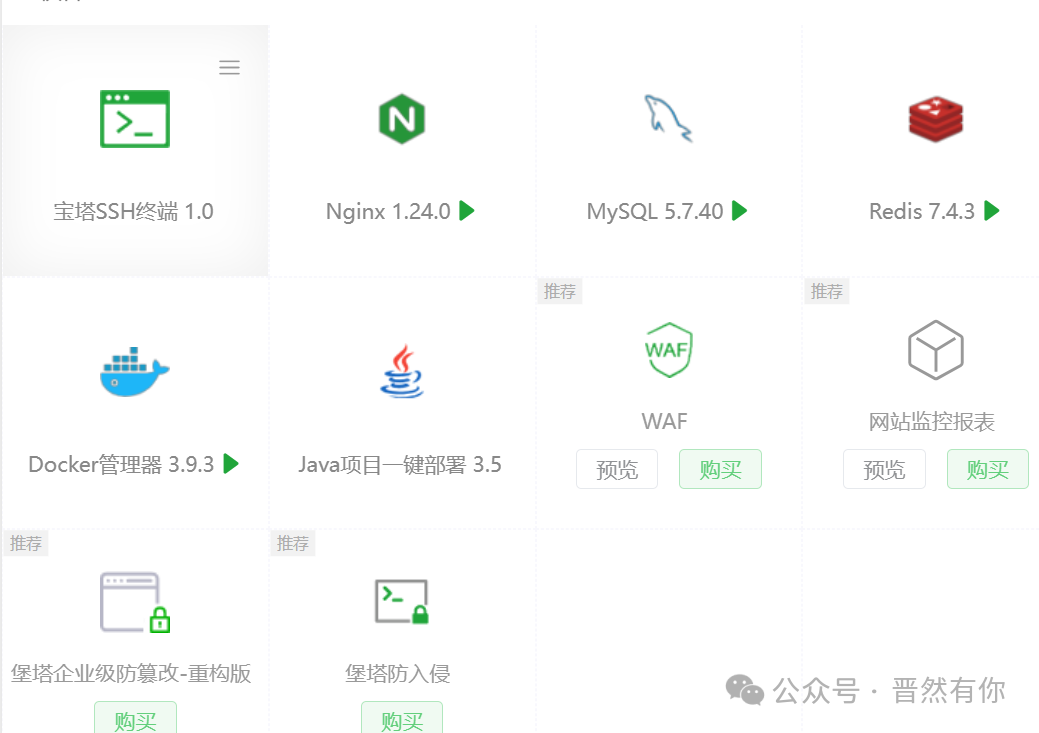
Task: Click the green play arrow beside Nginx 1.24.0
Action: [x=466, y=211]
